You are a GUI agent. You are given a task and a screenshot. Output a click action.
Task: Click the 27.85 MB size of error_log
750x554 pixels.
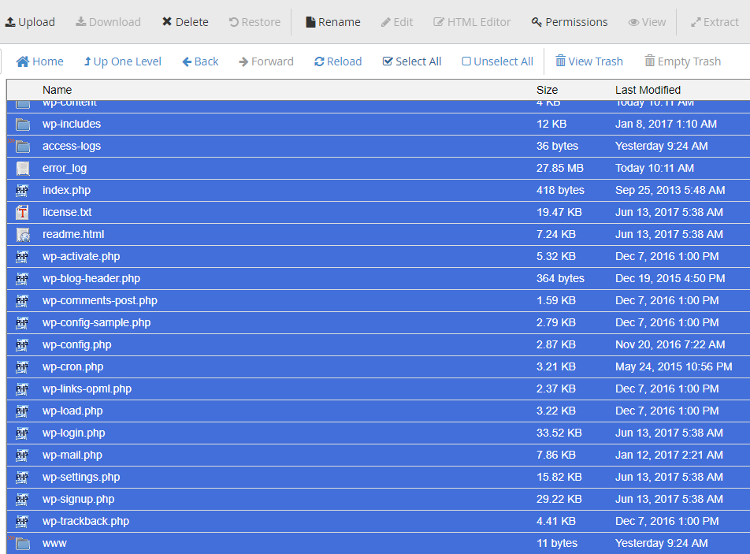(560, 168)
